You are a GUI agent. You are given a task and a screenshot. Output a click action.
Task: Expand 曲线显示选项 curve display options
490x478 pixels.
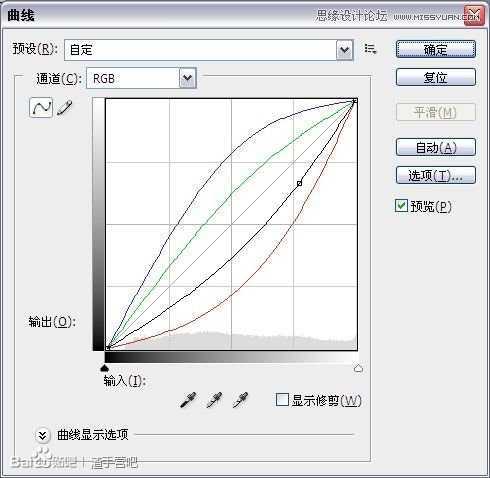42,435
